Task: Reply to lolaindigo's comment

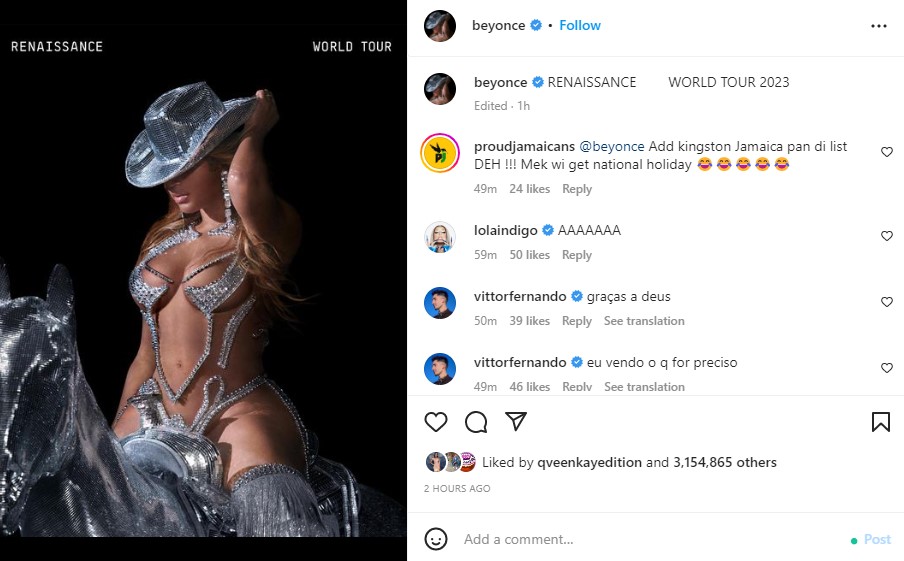Action: pyautogui.click(x=577, y=255)
